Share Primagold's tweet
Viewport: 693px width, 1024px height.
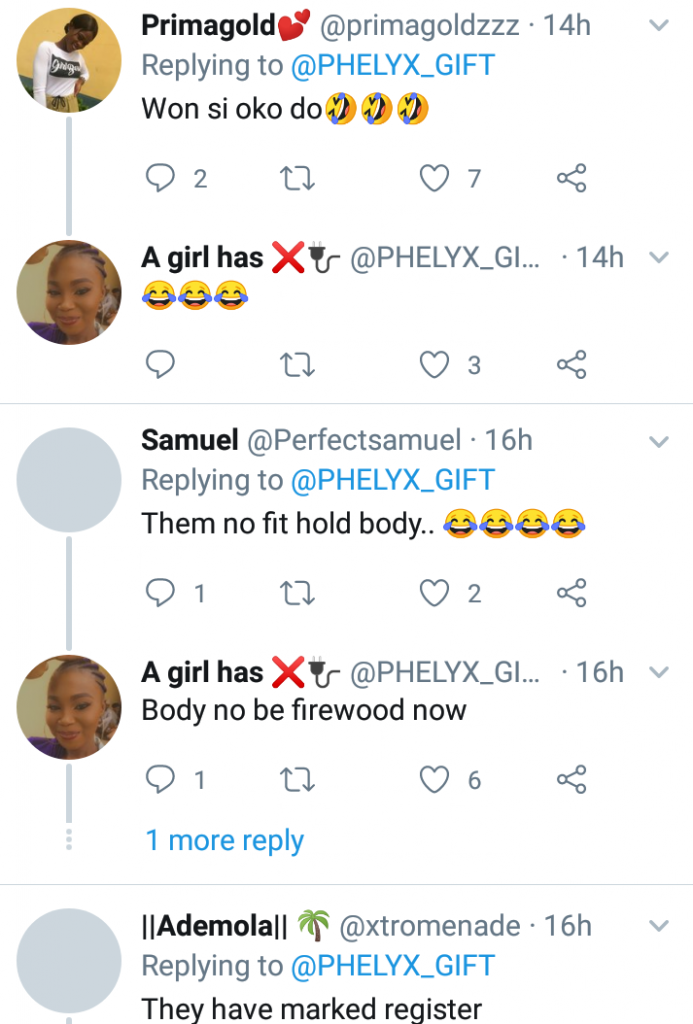point(571,179)
